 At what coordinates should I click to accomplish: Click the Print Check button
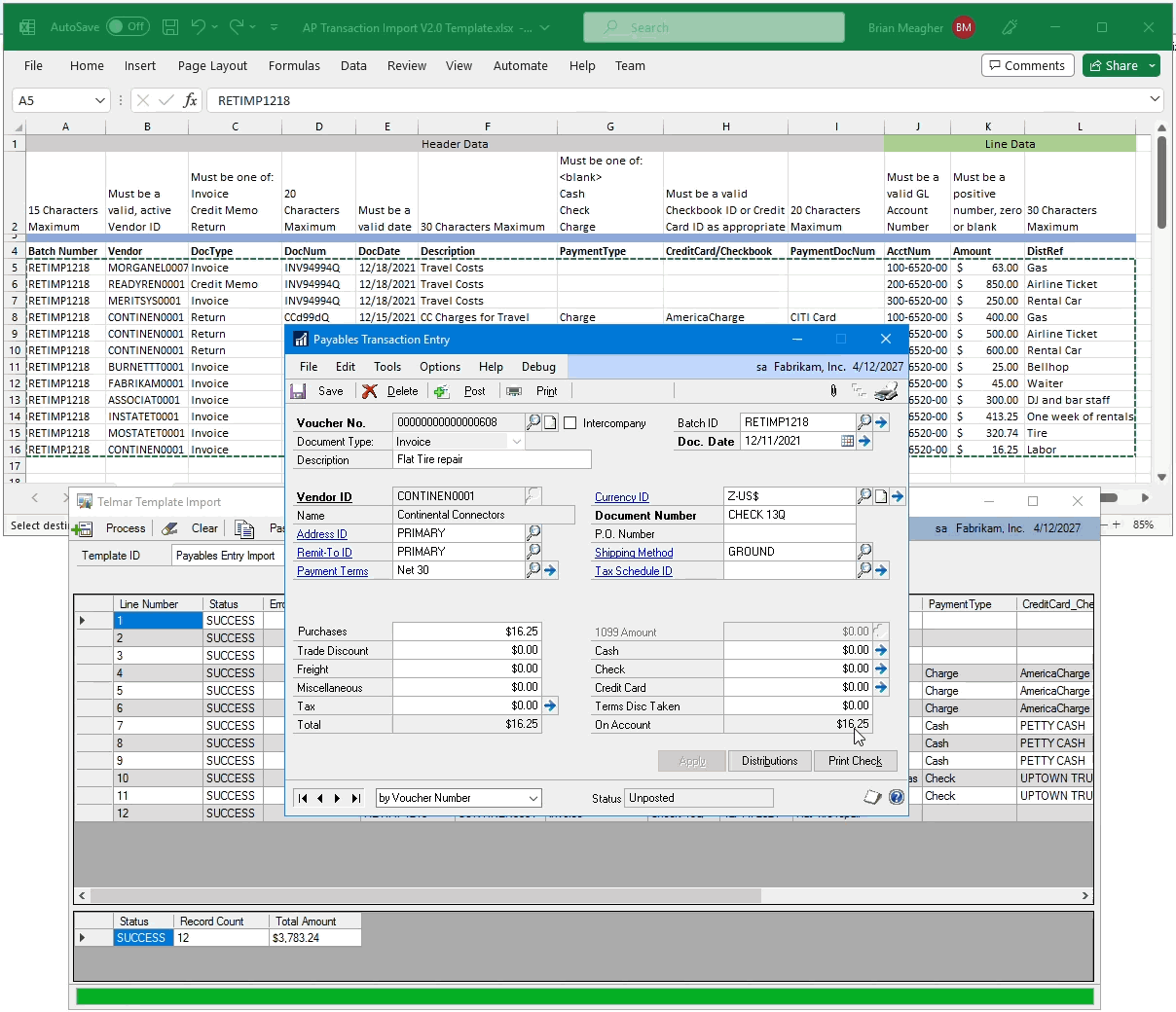tap(855, 760)
